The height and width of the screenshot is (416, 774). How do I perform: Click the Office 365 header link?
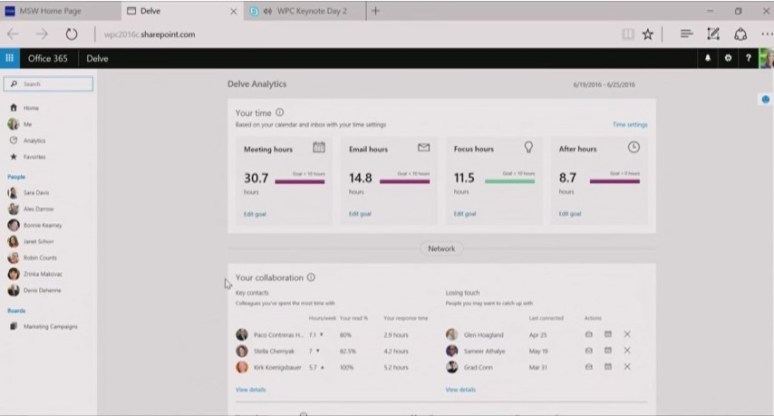pyautogui.click(x=47, y=58)
